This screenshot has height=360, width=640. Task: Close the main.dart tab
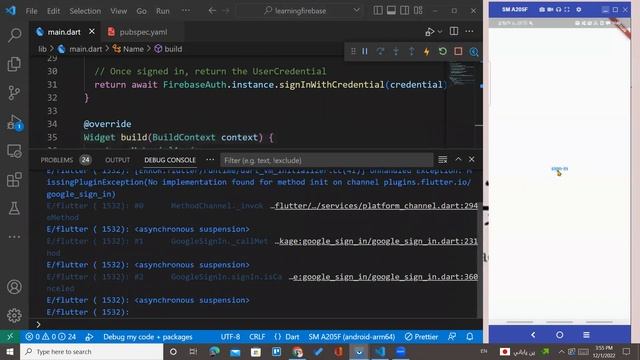(92, 31)
